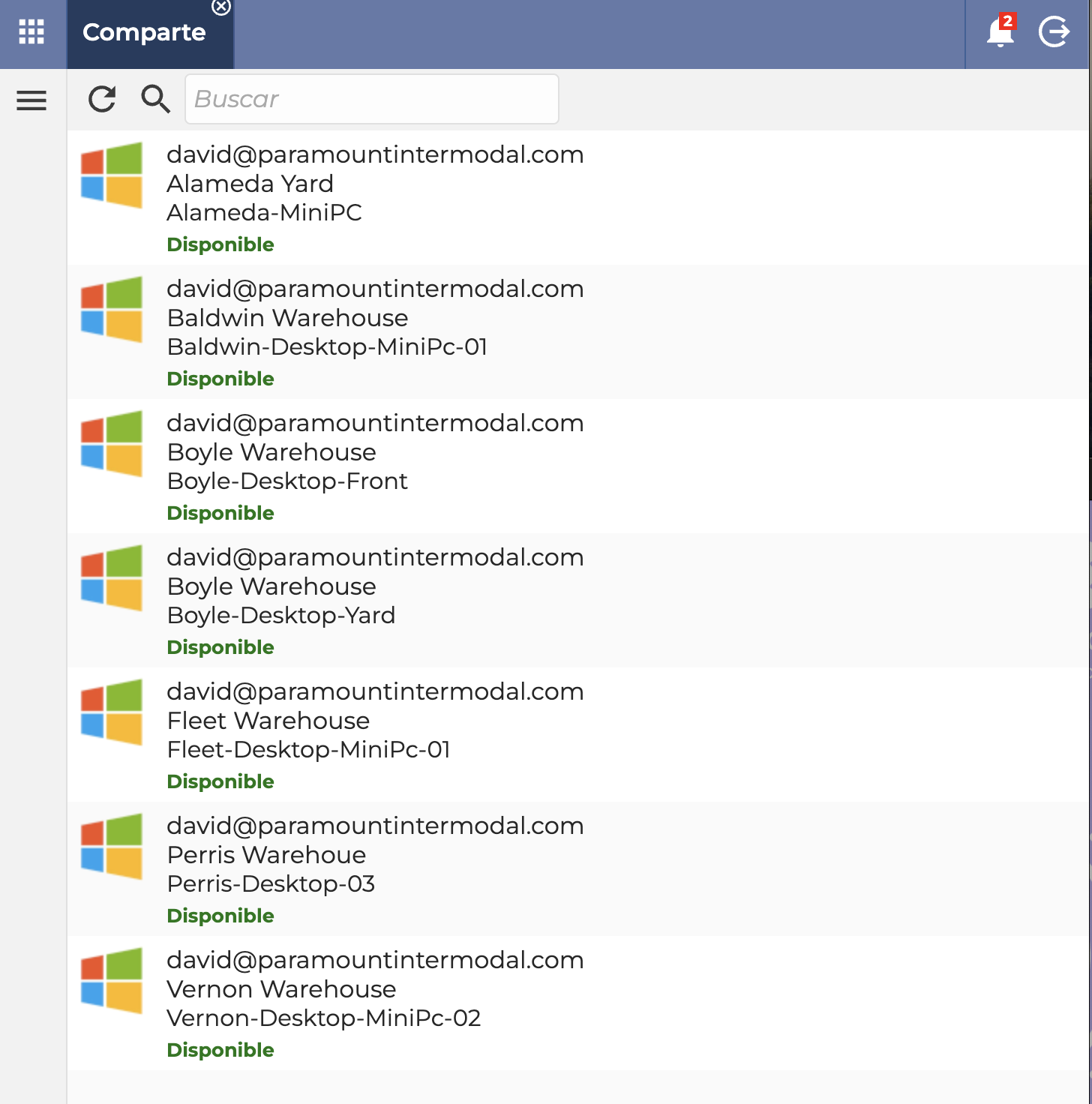Open the apps grid menu

pyautogui.click(x=31, y=32)
